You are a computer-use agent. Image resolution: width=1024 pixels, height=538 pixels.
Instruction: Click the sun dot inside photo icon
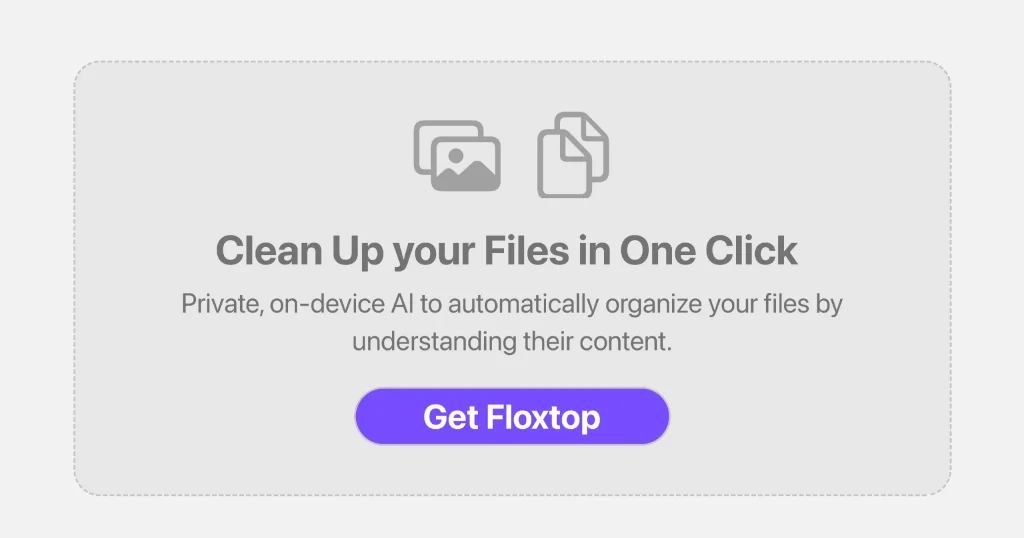coord(456,155)
